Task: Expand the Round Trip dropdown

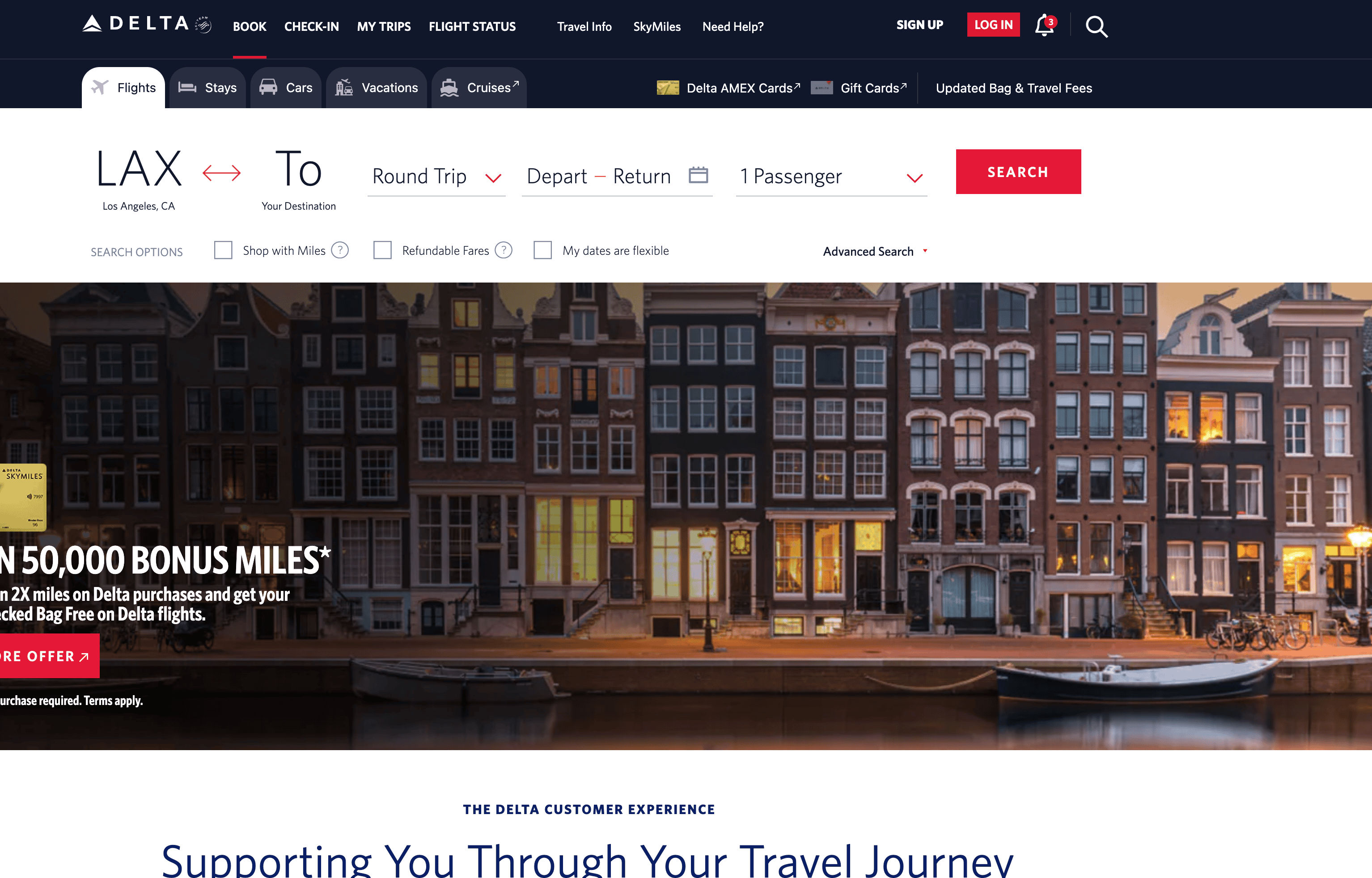Action: click(x=437, y=177)
